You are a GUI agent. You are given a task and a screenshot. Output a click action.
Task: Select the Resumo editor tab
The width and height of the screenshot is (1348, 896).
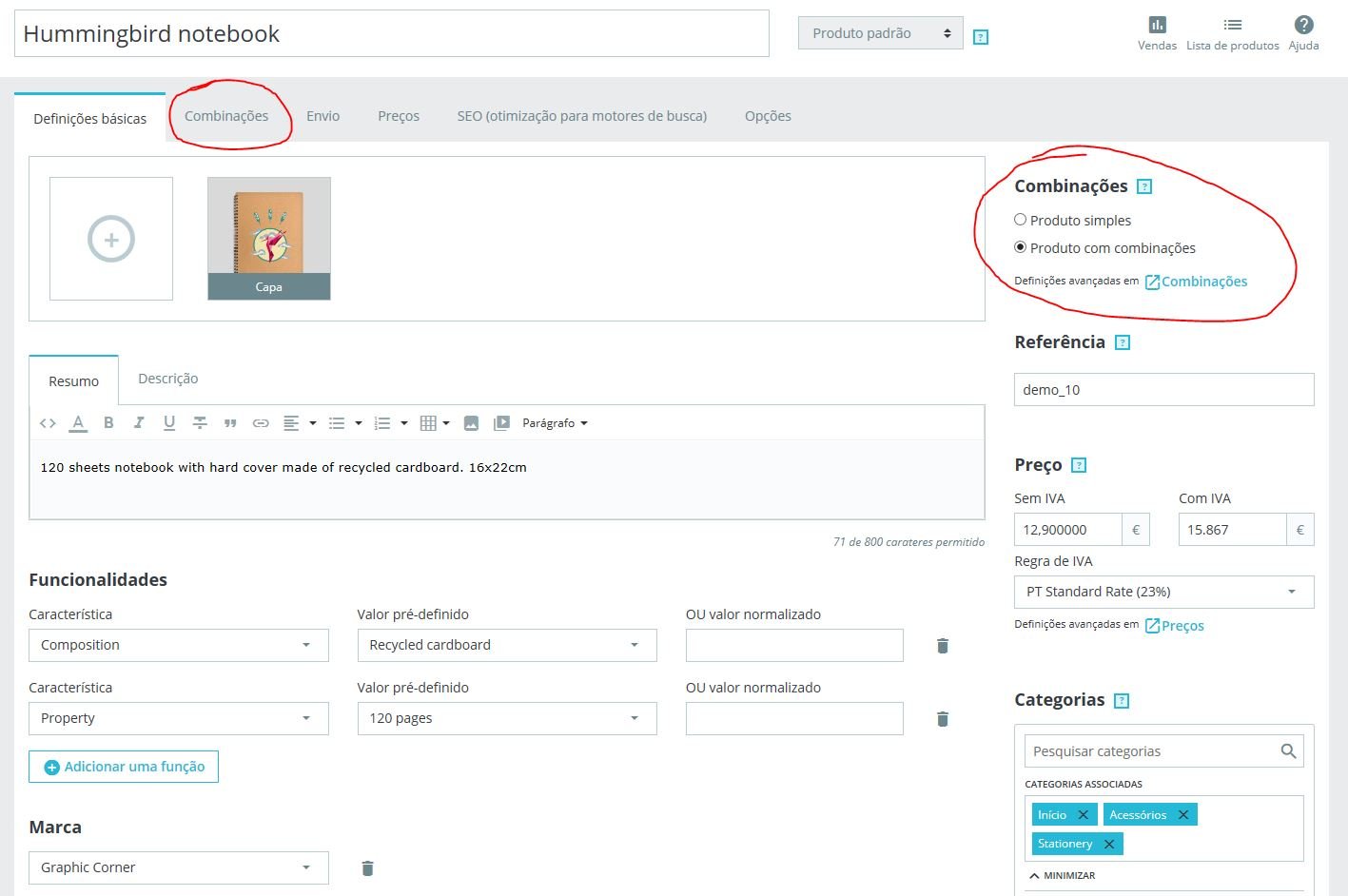74,380
